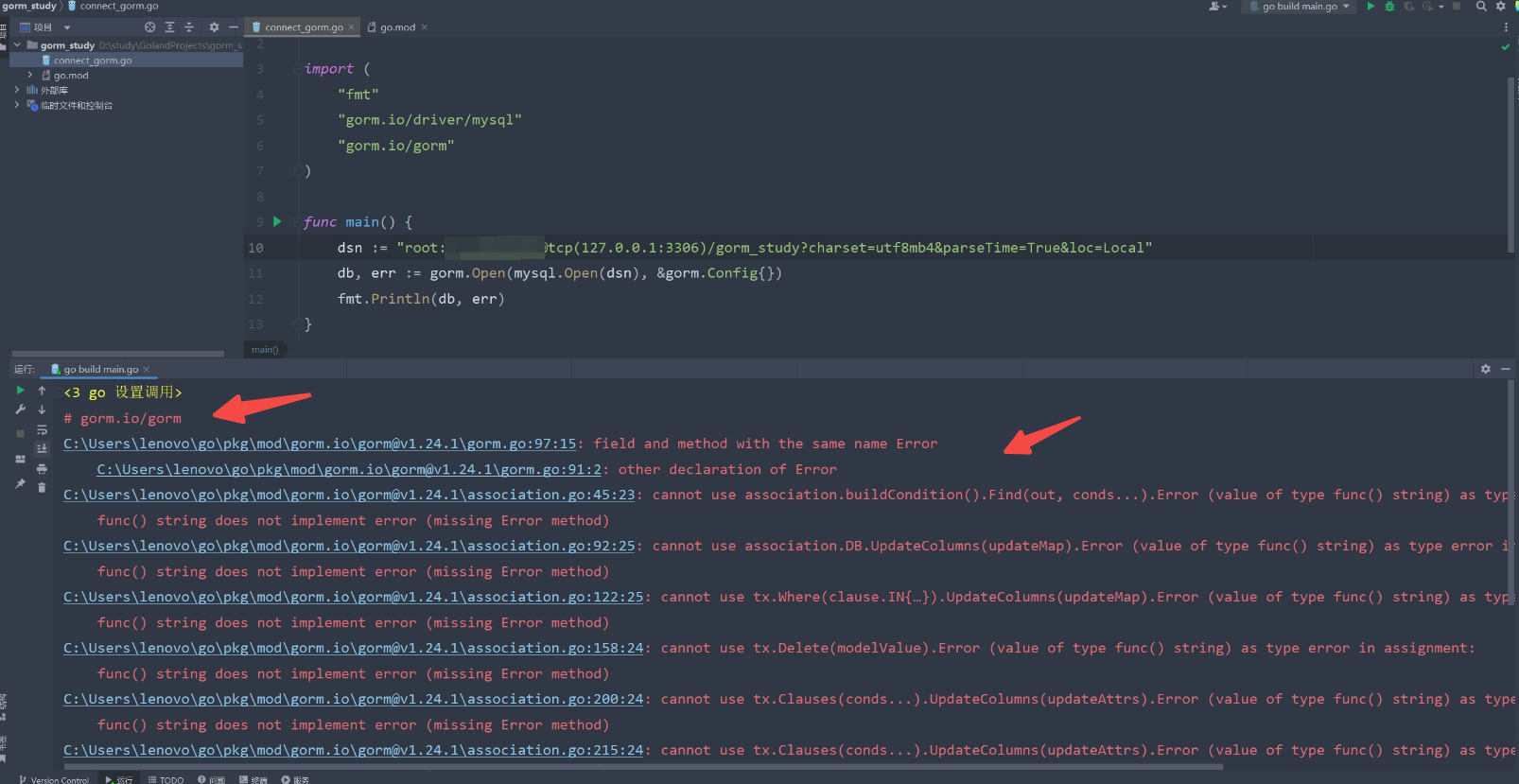Image resolution: width=1519 pixels, height=784 pixels.
Task: Click the run gutter arrow beside func main
Action: 277,221
